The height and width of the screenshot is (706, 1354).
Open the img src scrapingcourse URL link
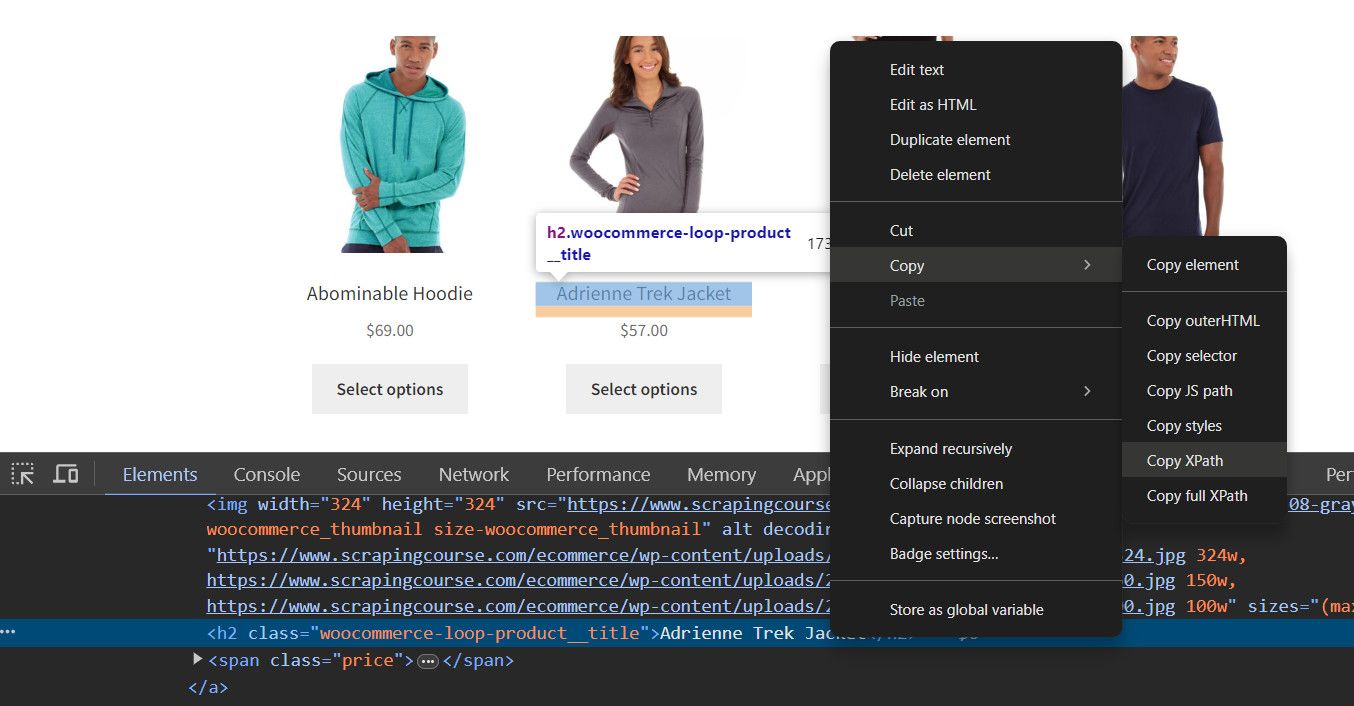(x=699, y=504)
